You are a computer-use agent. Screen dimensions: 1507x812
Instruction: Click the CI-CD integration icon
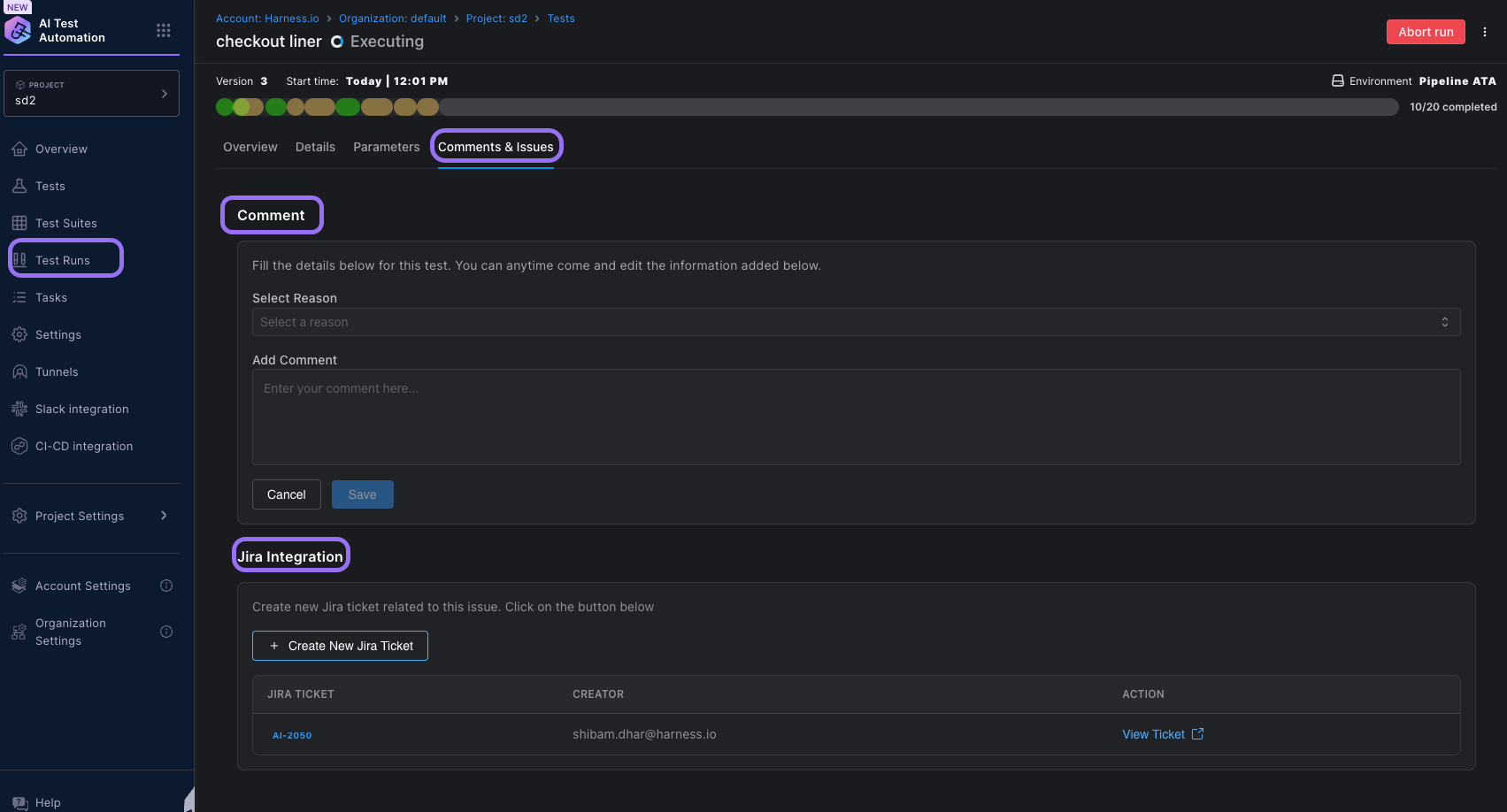click(19, 446)
